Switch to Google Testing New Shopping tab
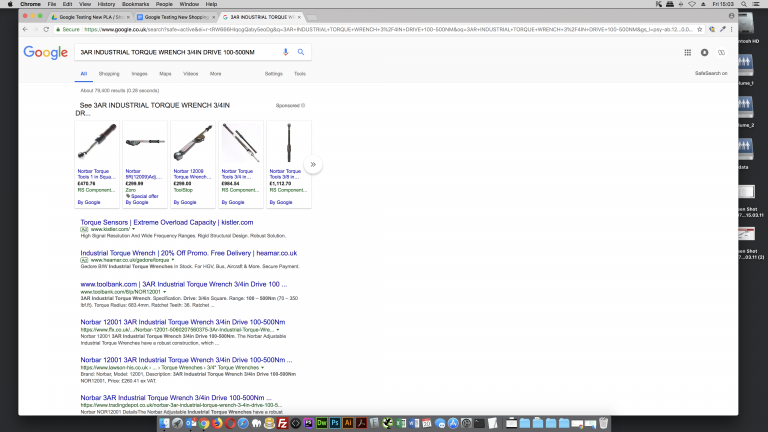This screenshot has height=432, width=768. (x=175, y=17)
